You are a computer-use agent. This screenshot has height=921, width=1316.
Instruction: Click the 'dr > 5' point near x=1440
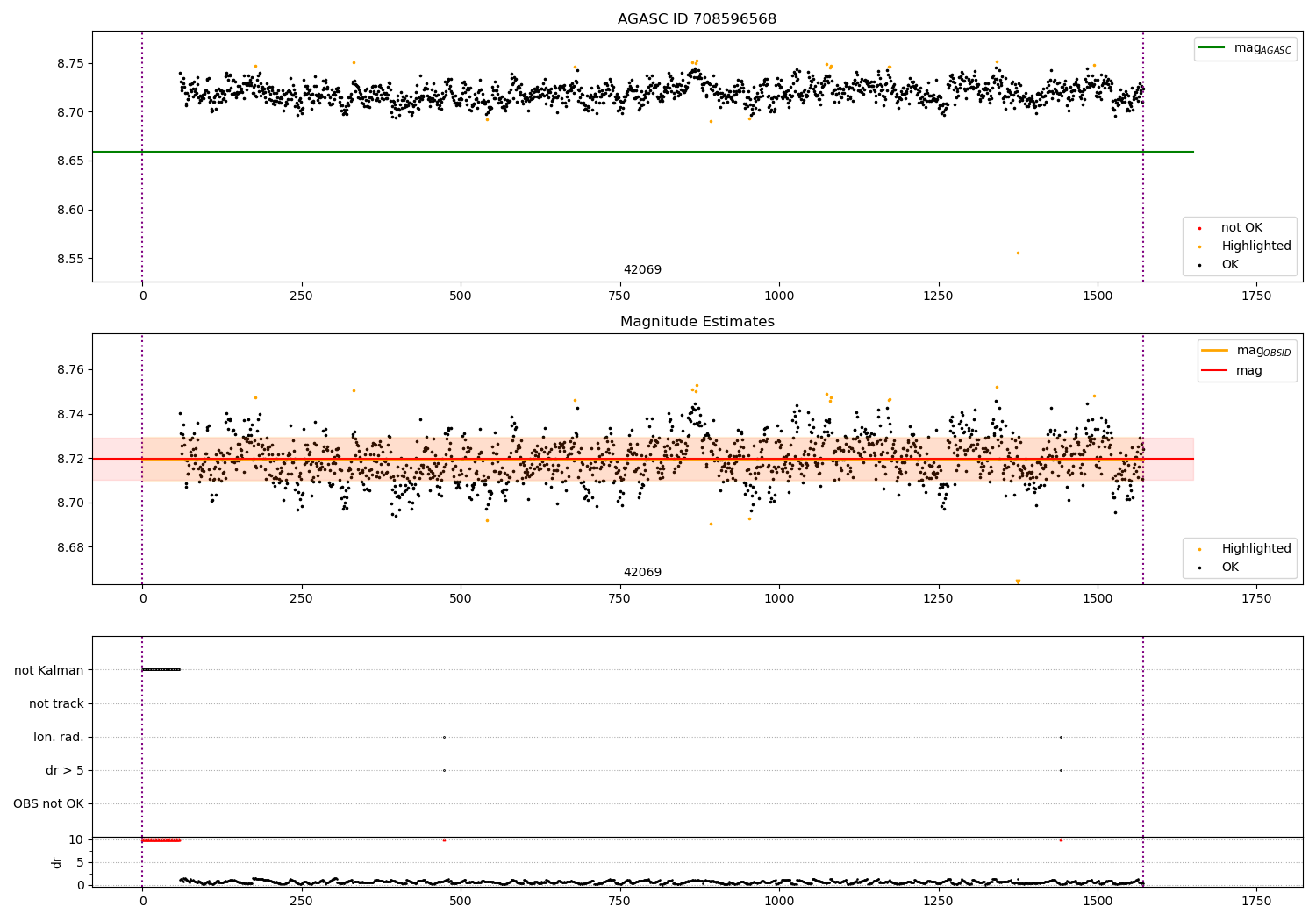[x=1061, y=770]
